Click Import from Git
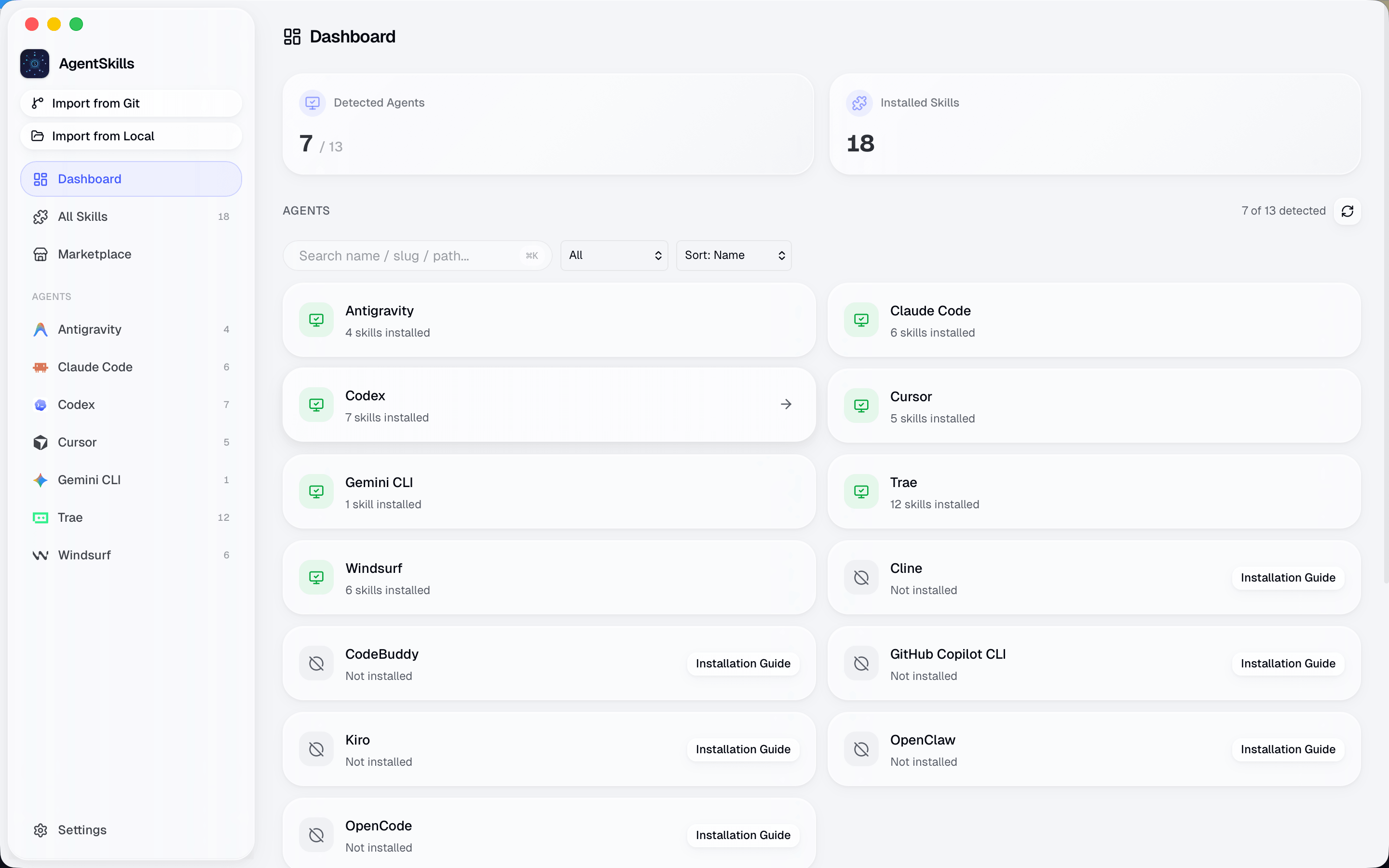The height and width of the screenshot is (868, 1389). coord(95,103)
